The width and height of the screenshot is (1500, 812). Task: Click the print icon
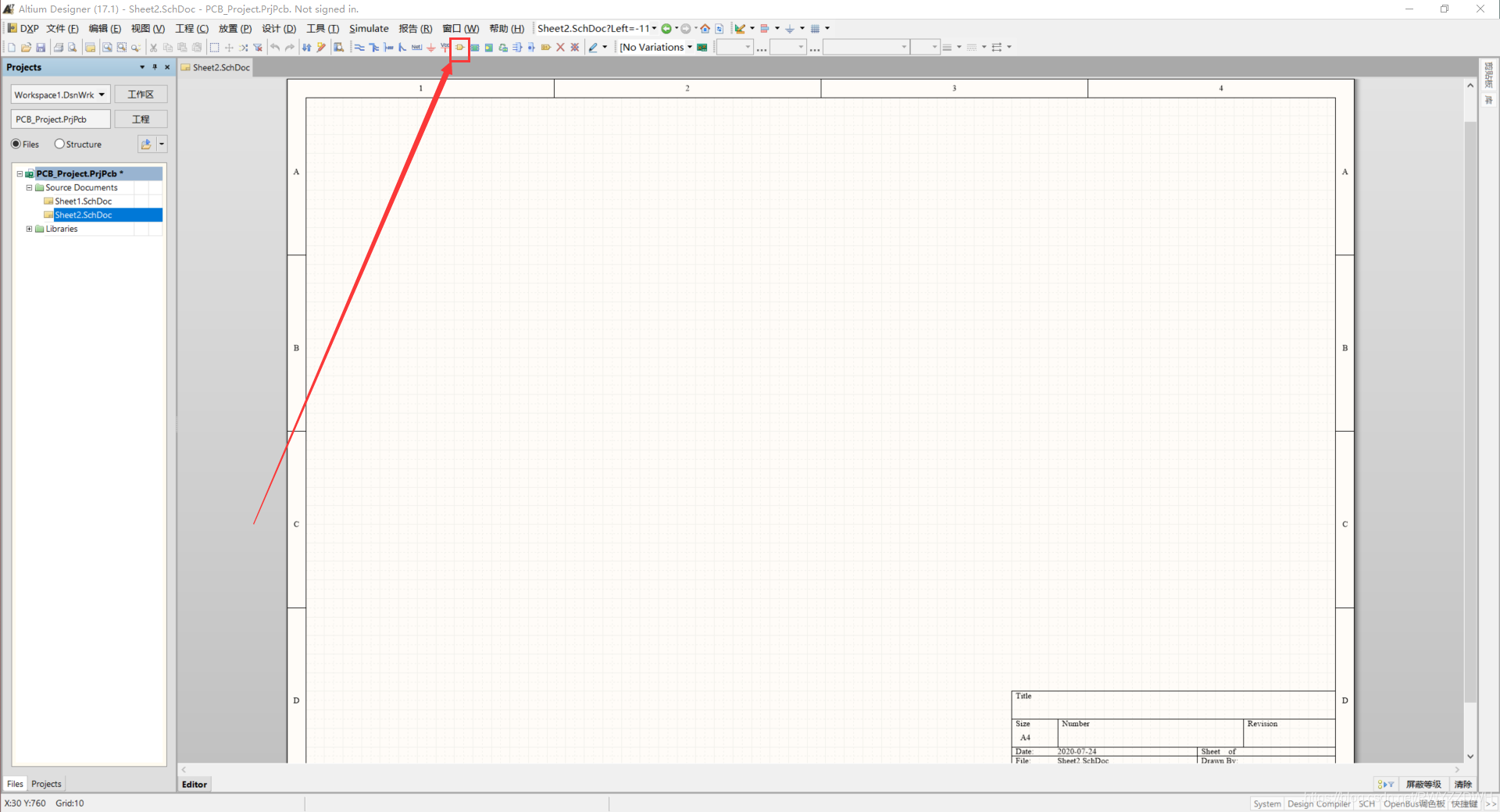[x=59, y=48]
